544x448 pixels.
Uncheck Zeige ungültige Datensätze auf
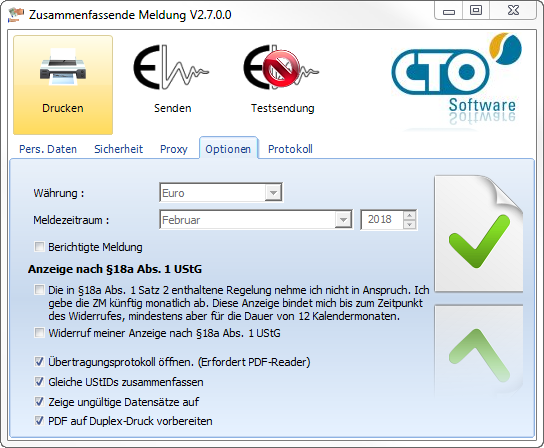39,401
